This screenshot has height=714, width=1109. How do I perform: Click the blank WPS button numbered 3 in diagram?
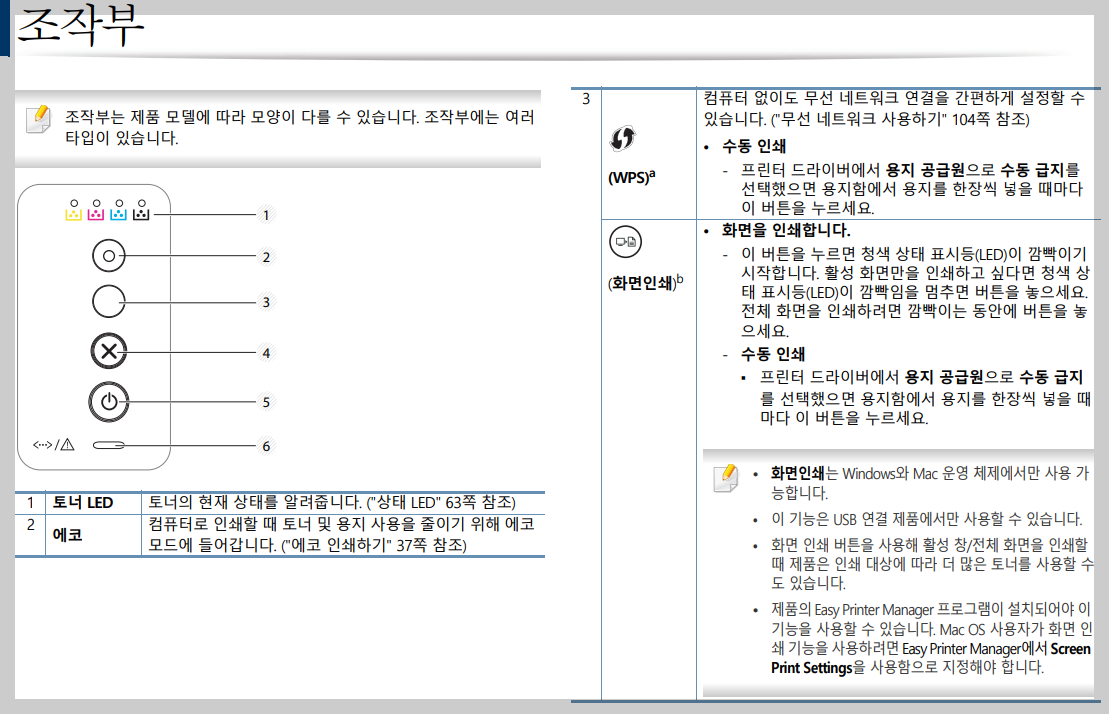point(108,302)
